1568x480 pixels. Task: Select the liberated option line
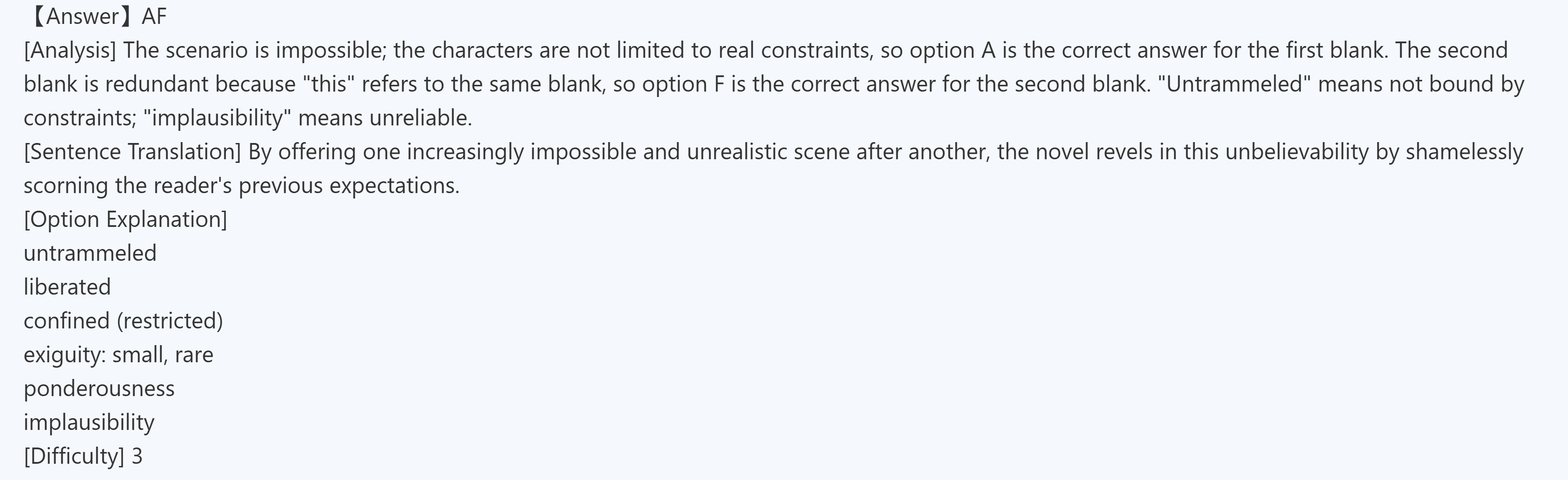point(67,286)
